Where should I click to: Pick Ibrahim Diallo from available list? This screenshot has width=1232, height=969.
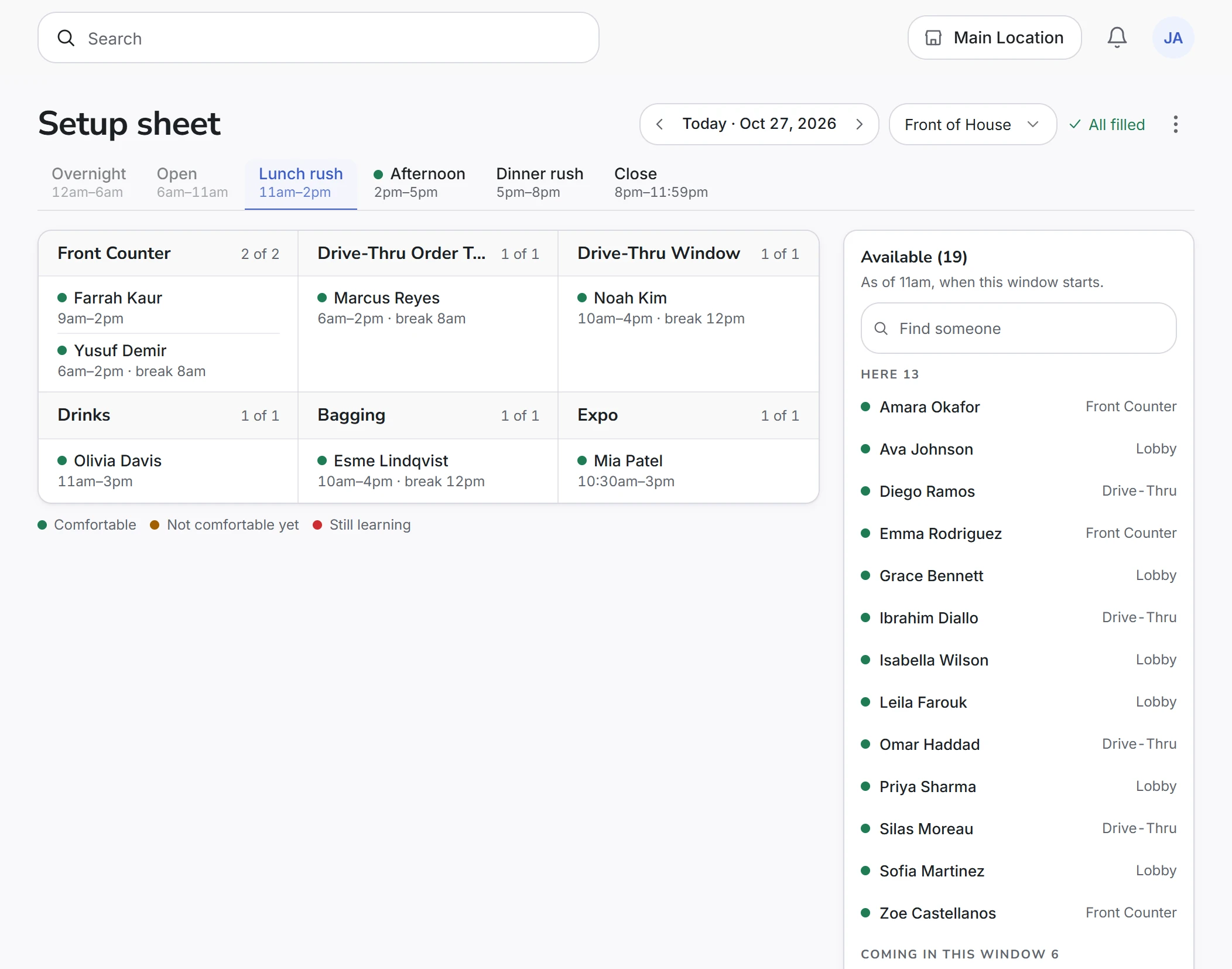[x=1018, y=618]
